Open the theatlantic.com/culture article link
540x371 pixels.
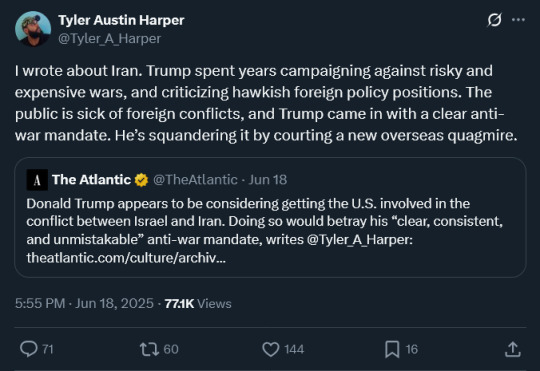point(126,258)
